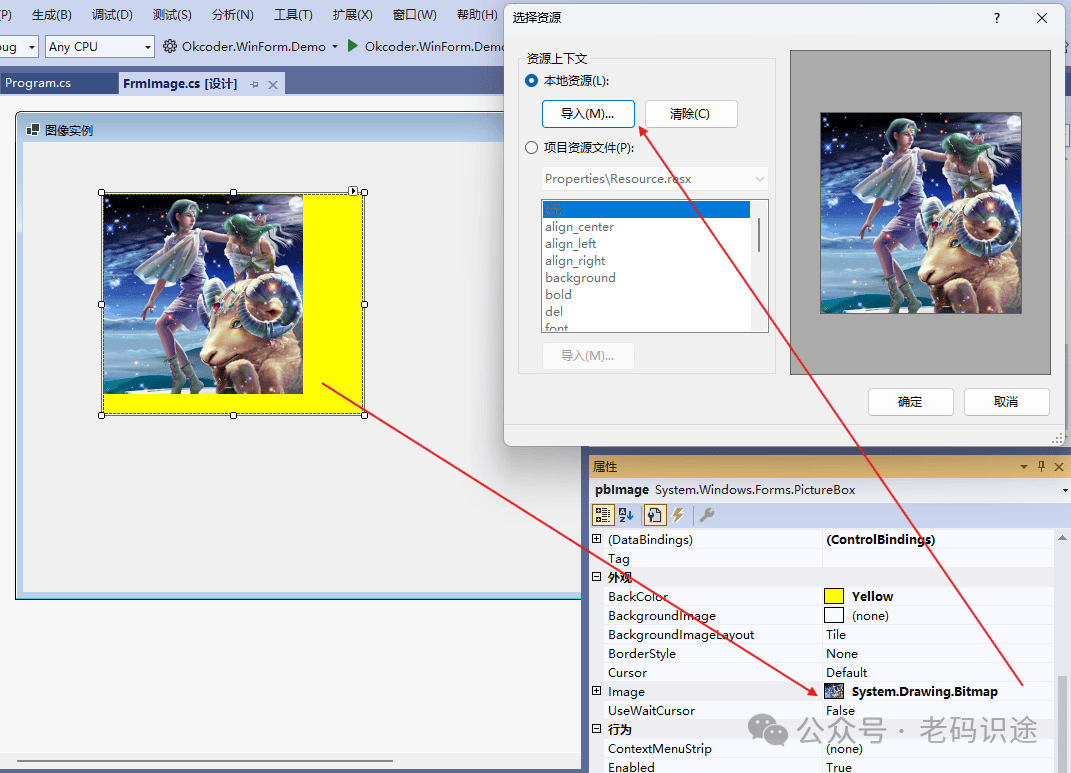The width and height of the screenshot is (1071, 773).
Task: Open the dialog help question mark
Action: coord(997,18)
